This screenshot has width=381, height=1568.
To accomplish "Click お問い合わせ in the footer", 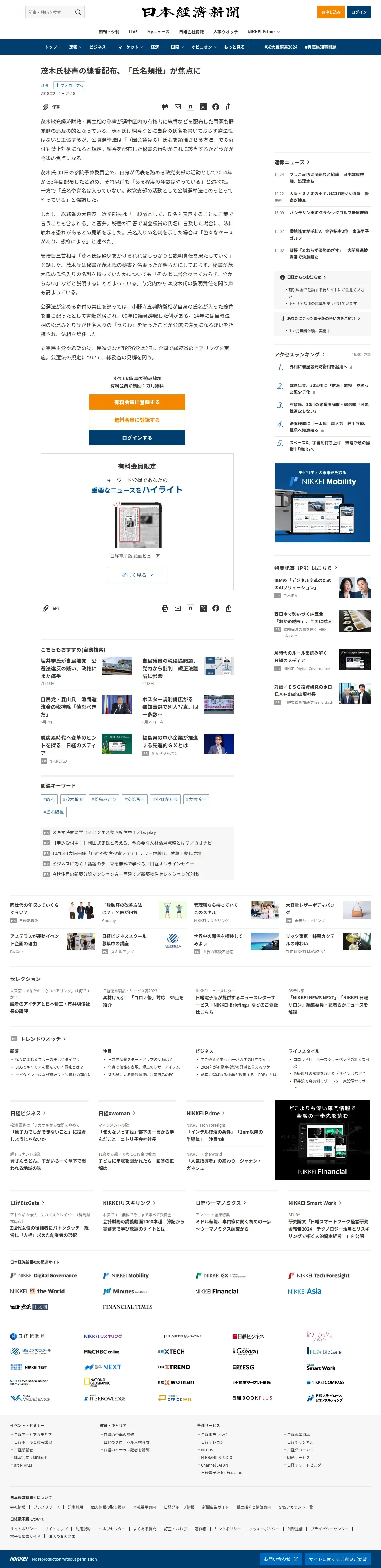I will (281, 1559).
